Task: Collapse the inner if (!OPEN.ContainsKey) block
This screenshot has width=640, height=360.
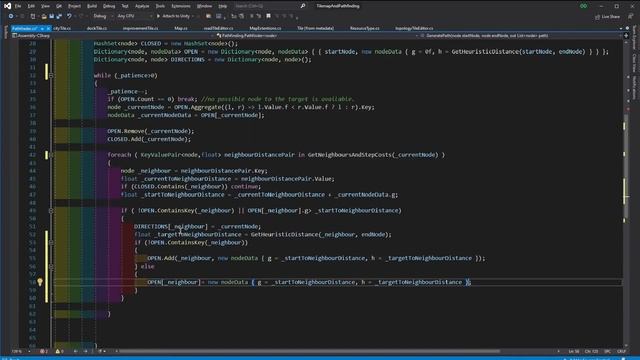Action: (x=51, y=242)
